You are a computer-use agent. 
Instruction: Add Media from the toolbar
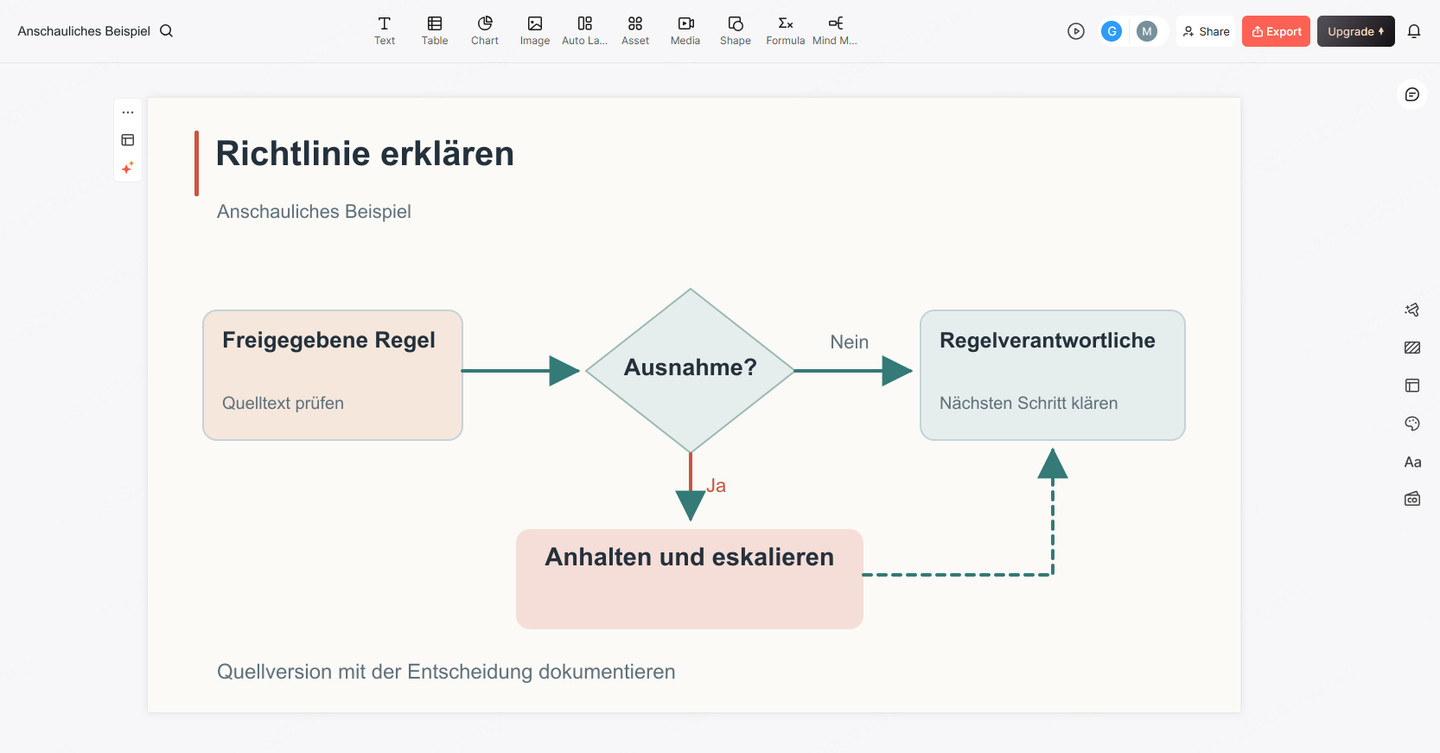coord(685,30)
